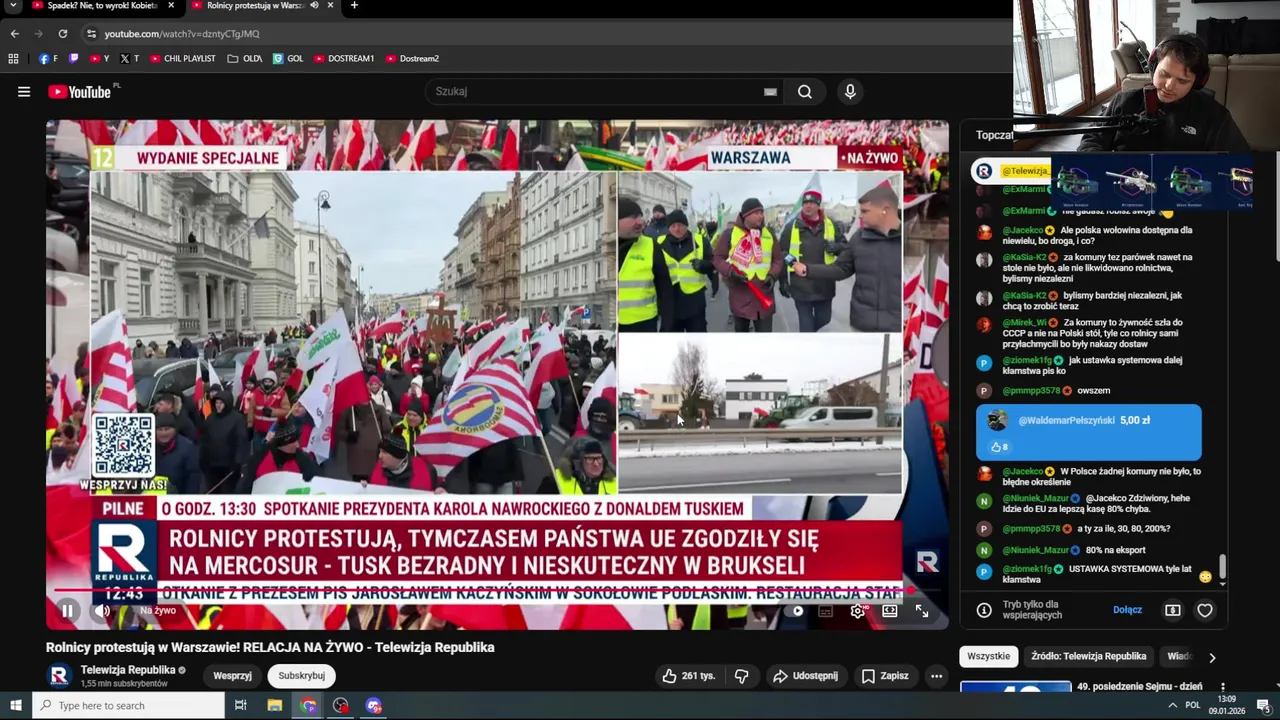Open members-only chat mode info icon
1280x720 pixels.
984,610
